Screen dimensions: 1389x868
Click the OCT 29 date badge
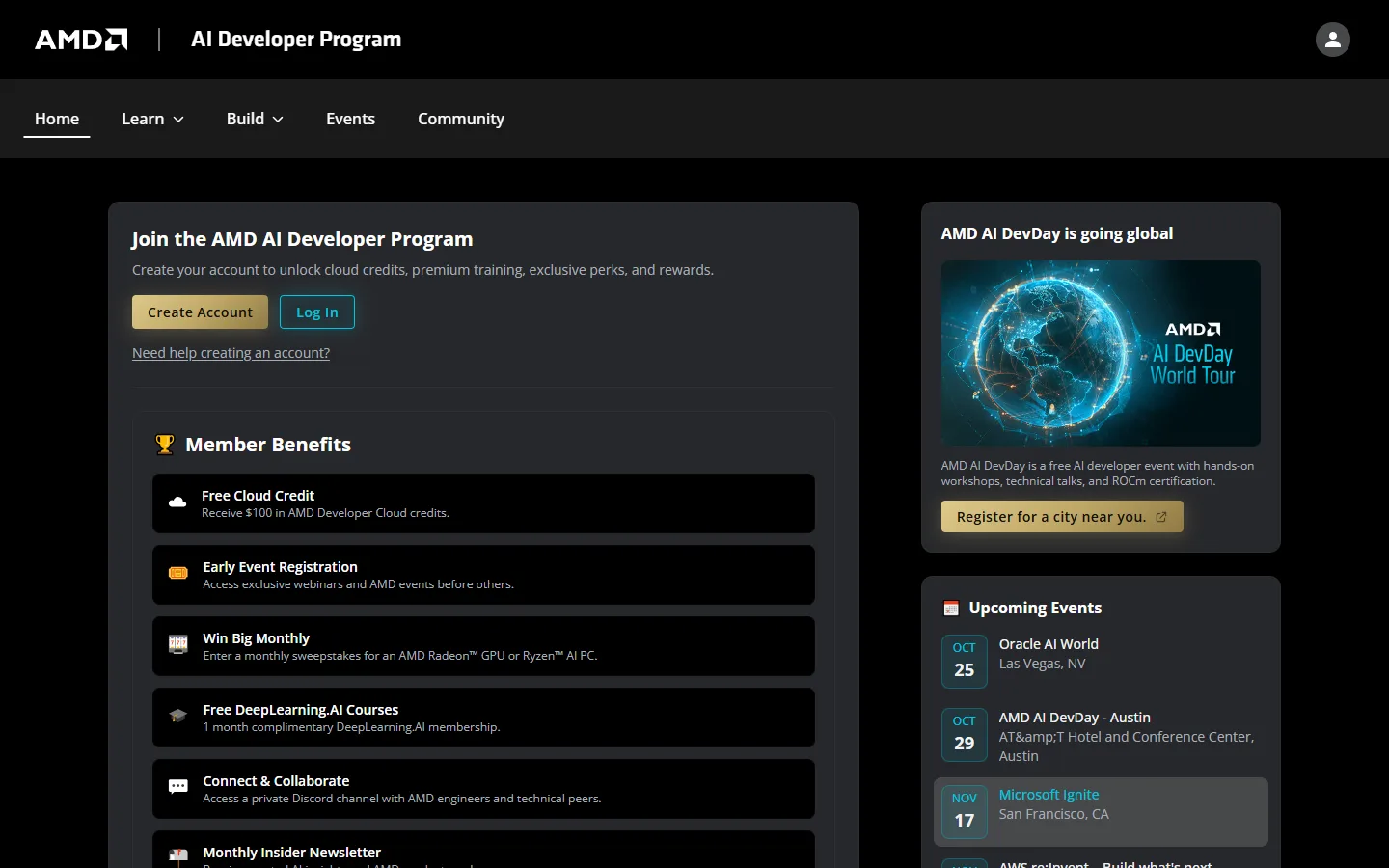click(x=965, y=734)
